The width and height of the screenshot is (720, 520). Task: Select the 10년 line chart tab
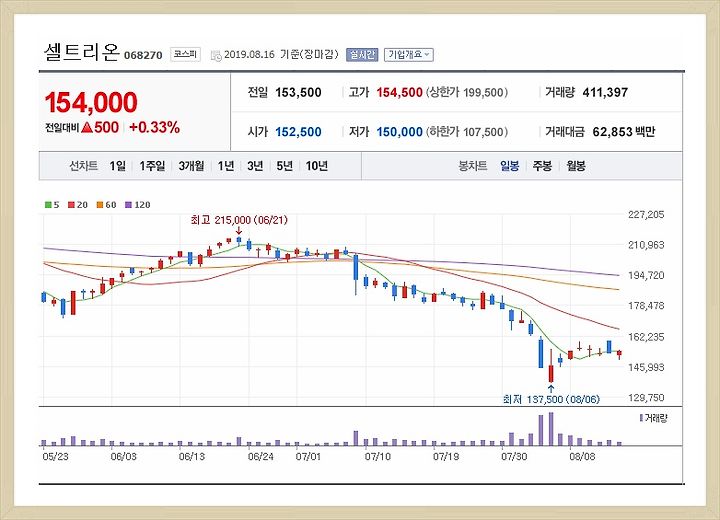(x=317, y=166)
